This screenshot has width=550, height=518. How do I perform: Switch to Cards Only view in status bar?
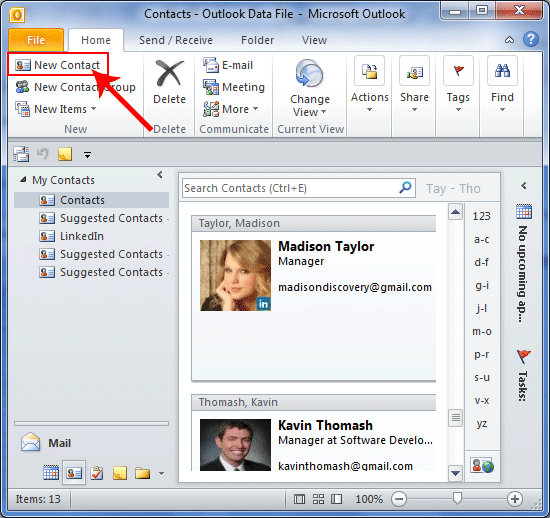318,499
